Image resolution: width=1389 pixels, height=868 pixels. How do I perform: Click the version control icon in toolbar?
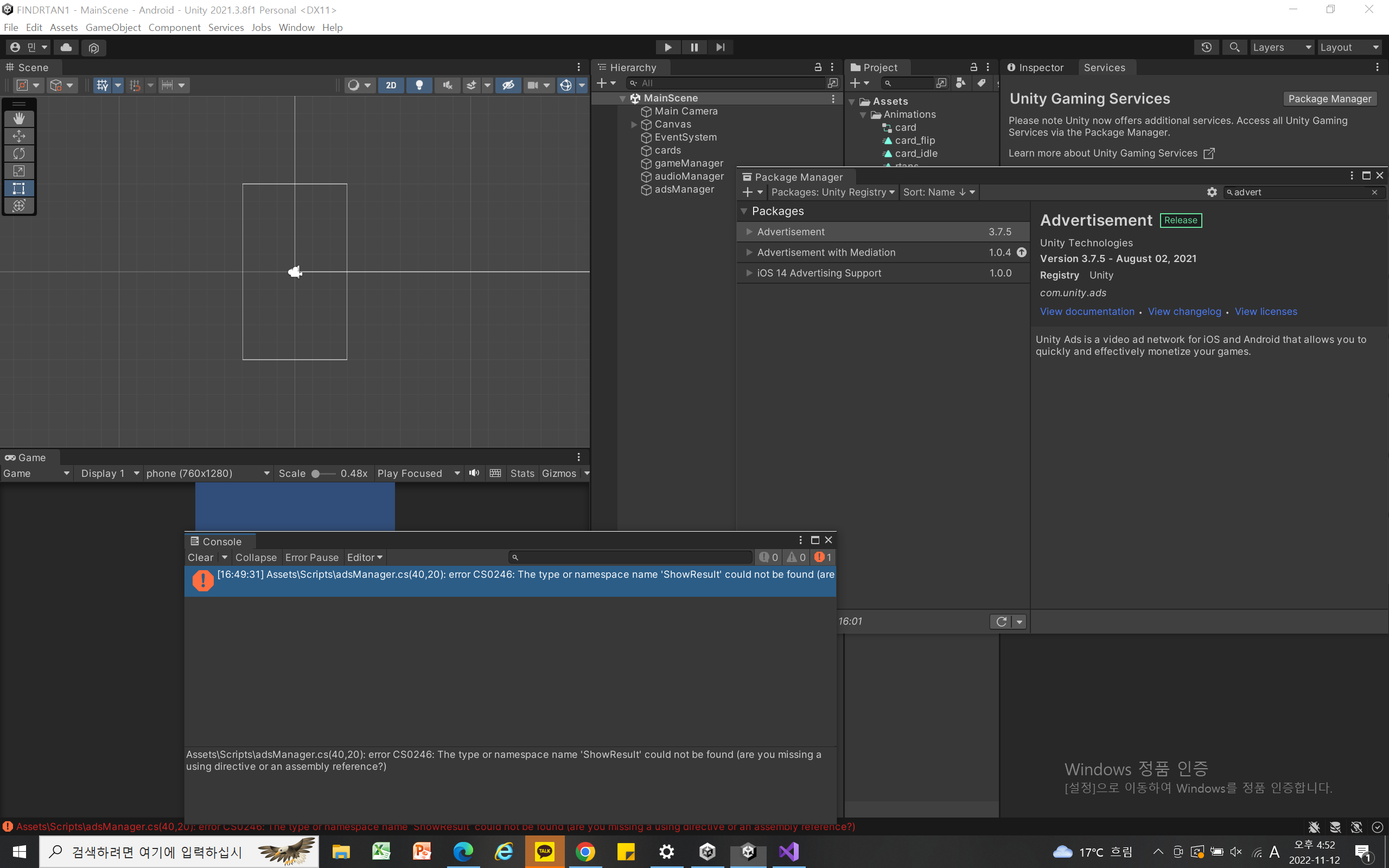93,47
